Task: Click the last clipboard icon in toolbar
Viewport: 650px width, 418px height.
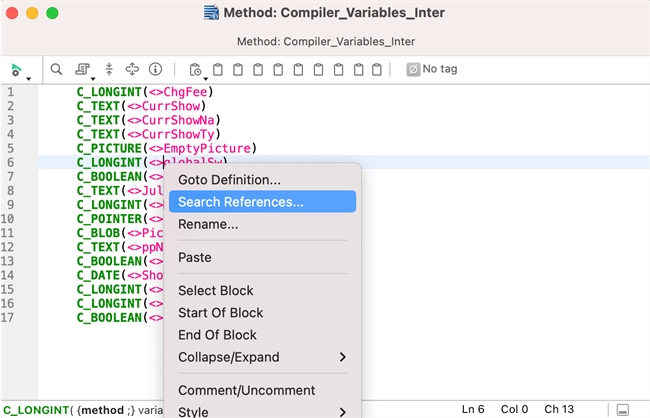Action: 377,70
